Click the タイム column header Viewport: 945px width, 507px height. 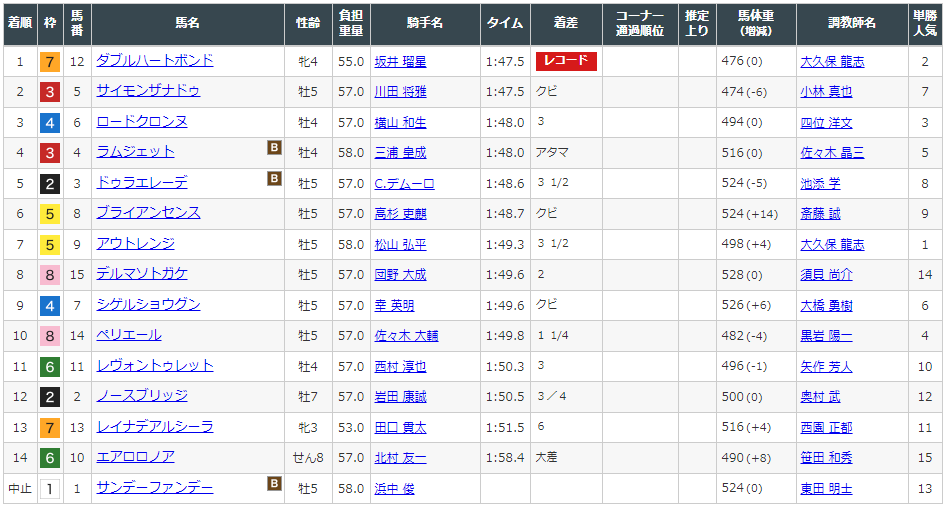point(505,22)
